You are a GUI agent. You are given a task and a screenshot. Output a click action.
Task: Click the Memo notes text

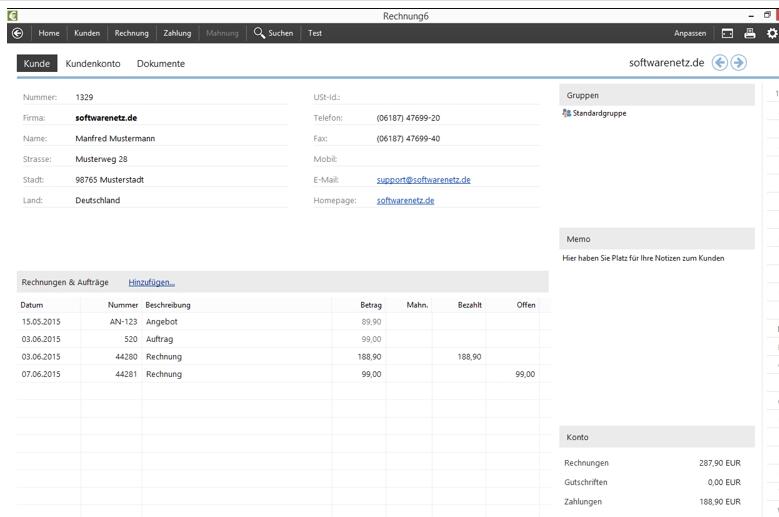(643, 258)
